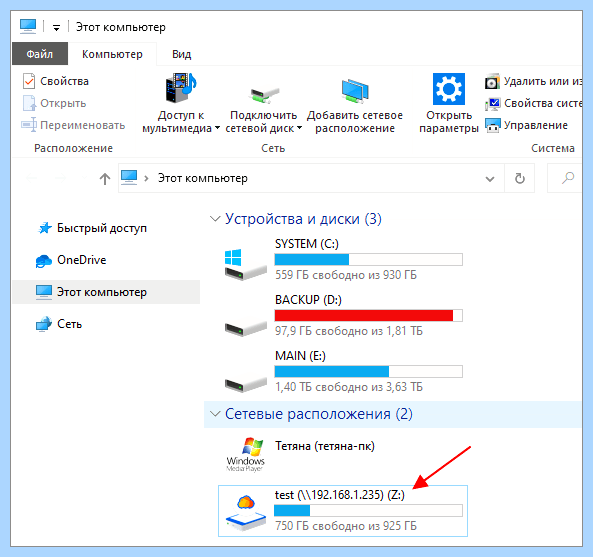Switch to the Вид ribbon tab

click(x=182, y=54)
